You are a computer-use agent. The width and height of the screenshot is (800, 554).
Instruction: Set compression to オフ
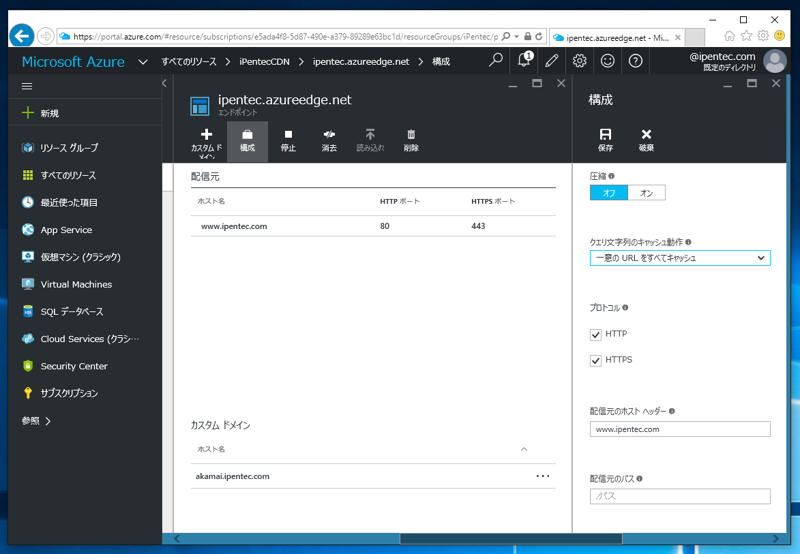pos(609,193)
